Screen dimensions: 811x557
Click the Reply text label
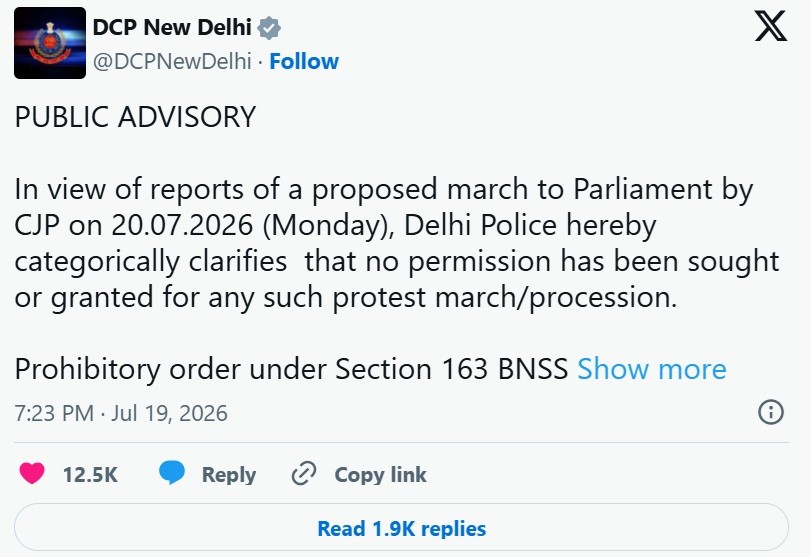coord(229,475)
